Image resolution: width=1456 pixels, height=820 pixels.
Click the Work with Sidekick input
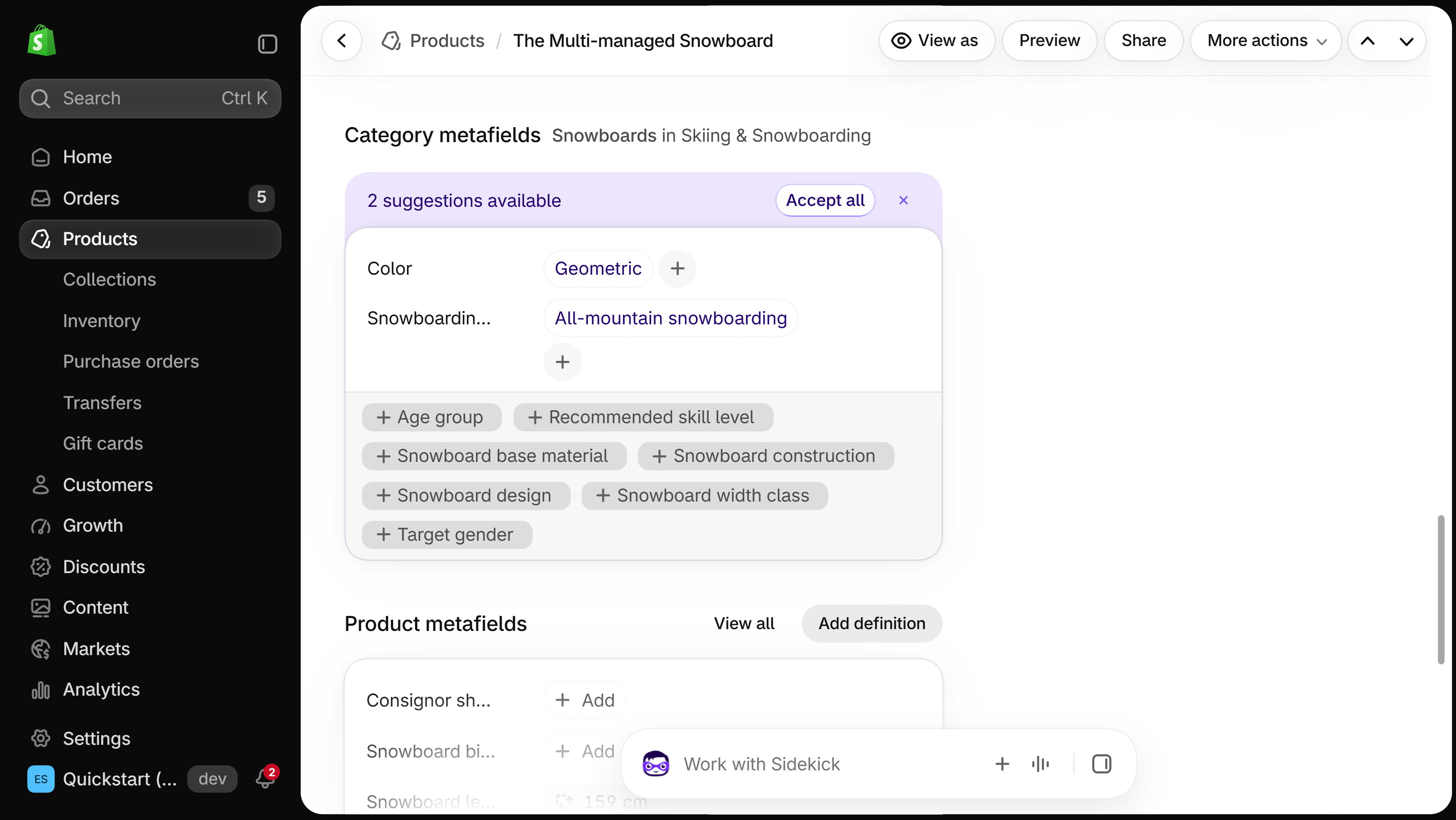pyautogui.click(x=761, y=764)
